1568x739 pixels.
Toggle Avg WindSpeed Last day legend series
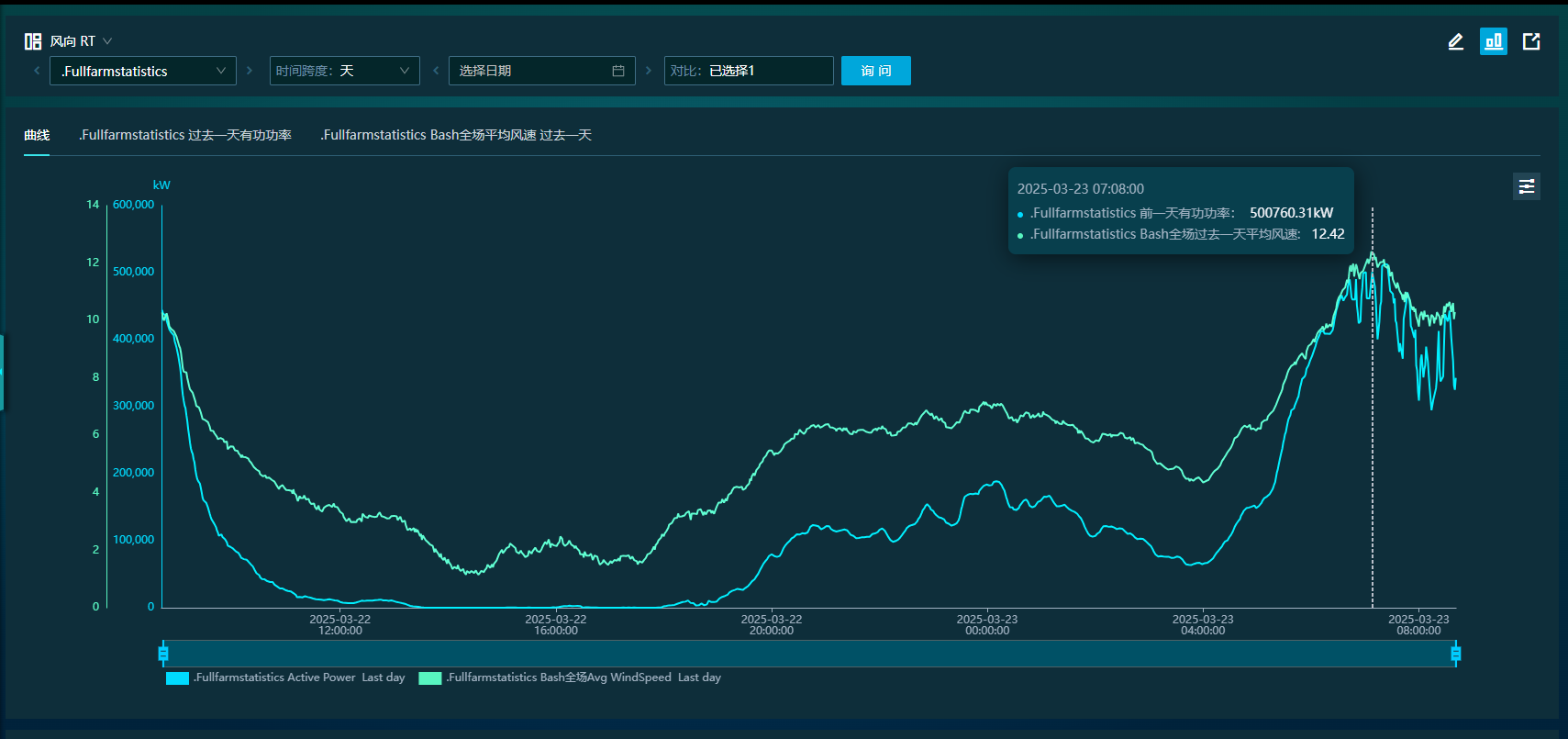tap(570, 677)
